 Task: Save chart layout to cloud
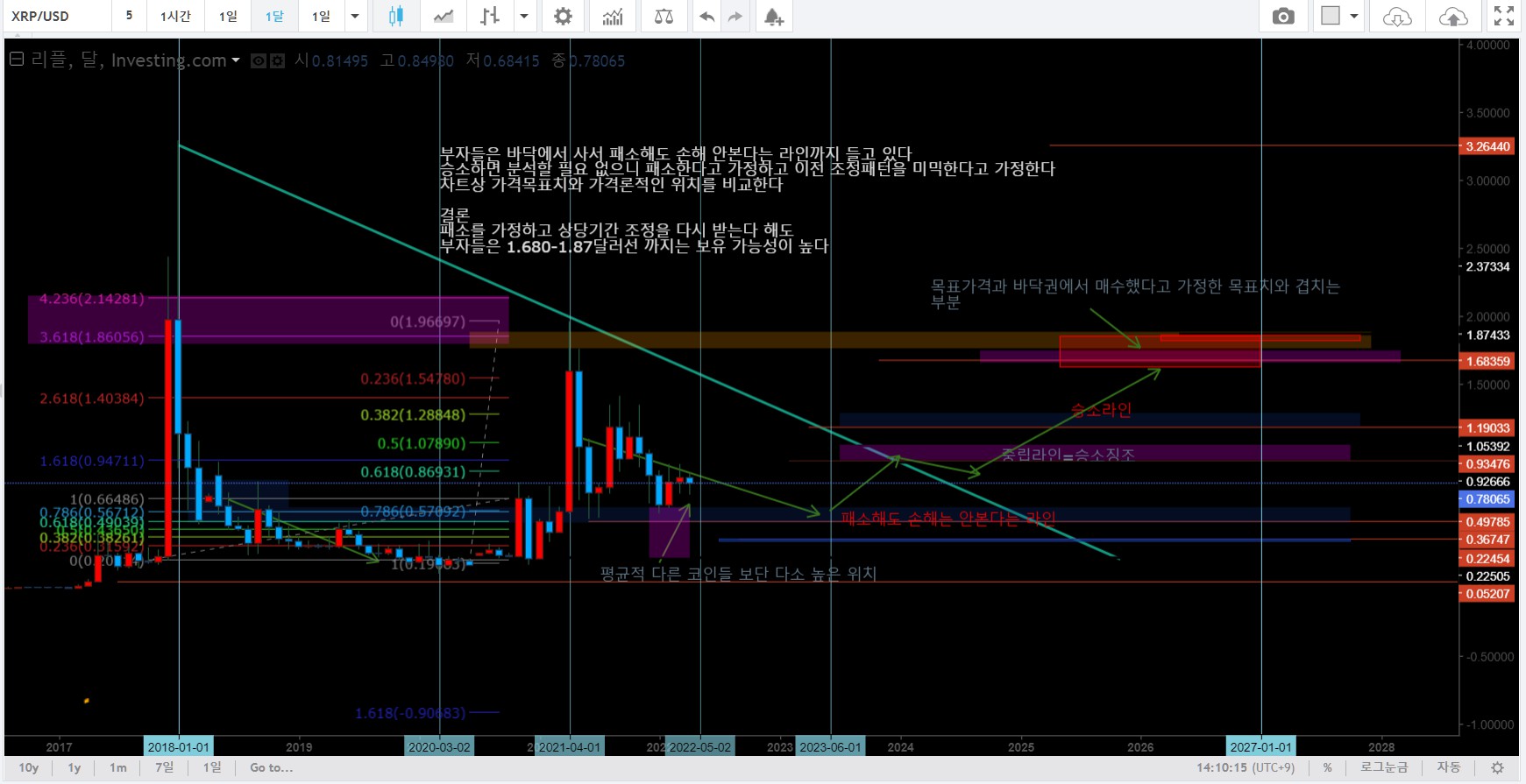1453,16
